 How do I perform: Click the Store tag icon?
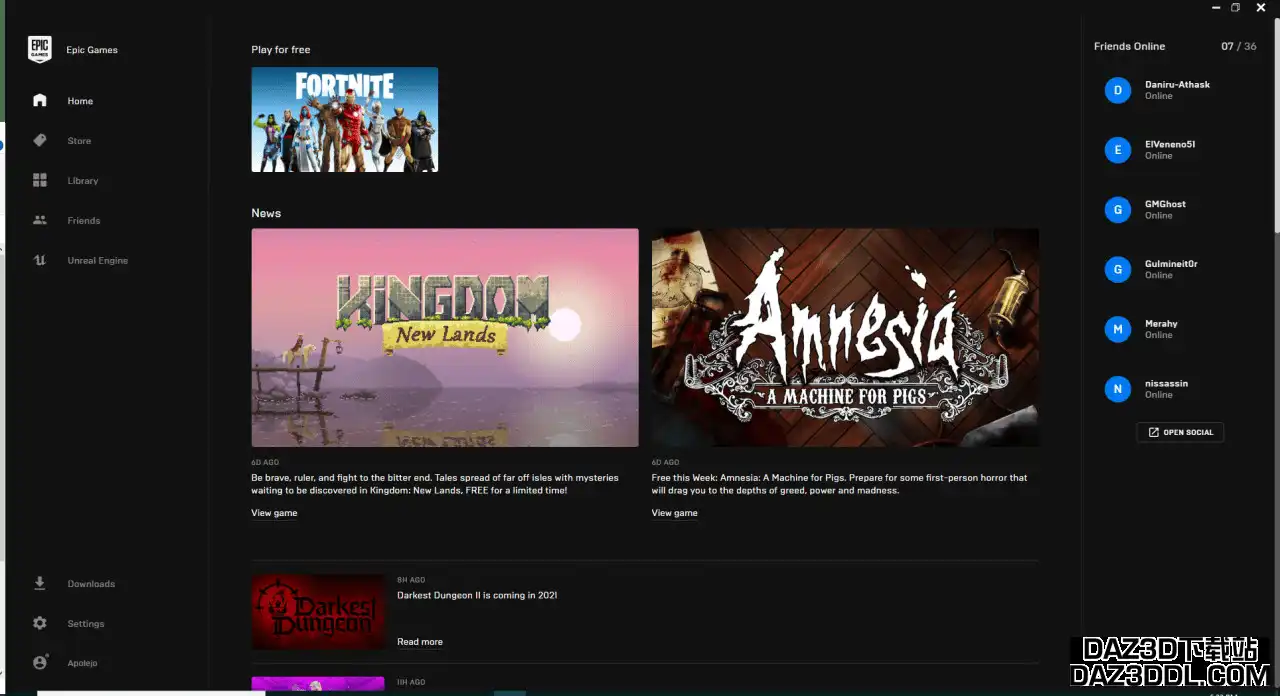(x=40, y=141)
